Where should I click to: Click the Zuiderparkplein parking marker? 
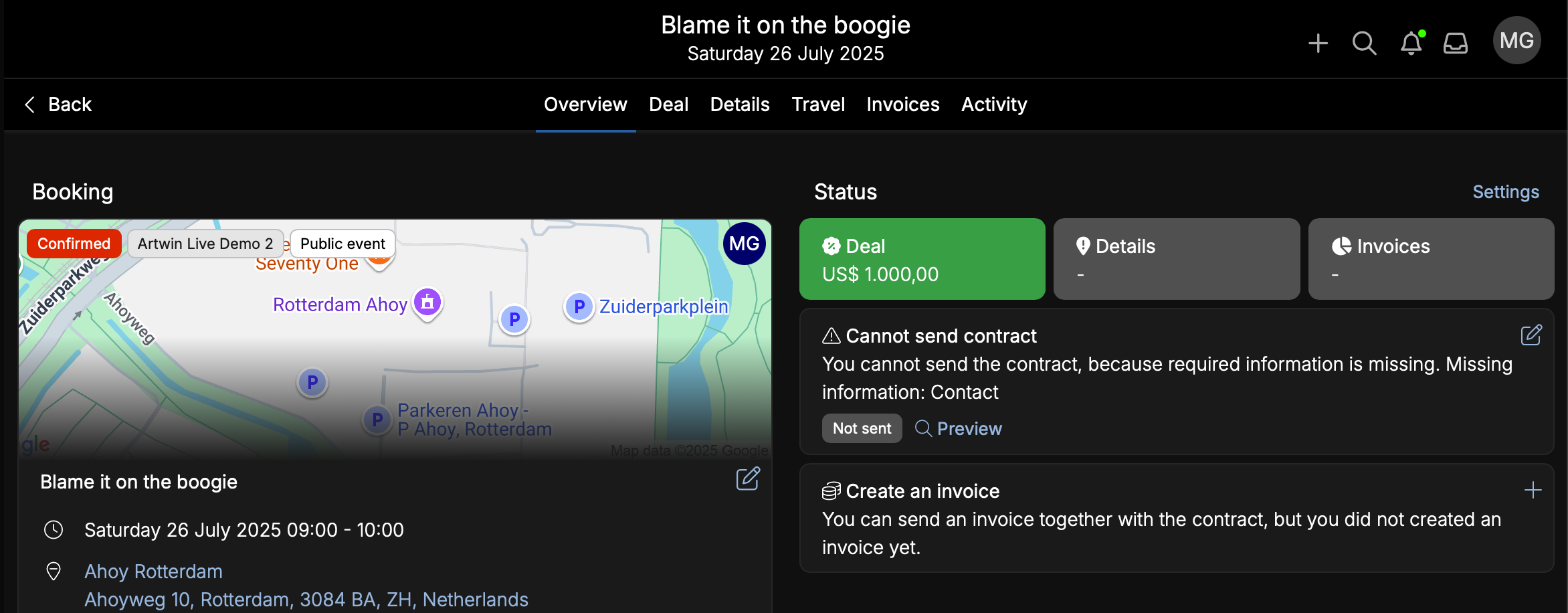pos(579,307)
